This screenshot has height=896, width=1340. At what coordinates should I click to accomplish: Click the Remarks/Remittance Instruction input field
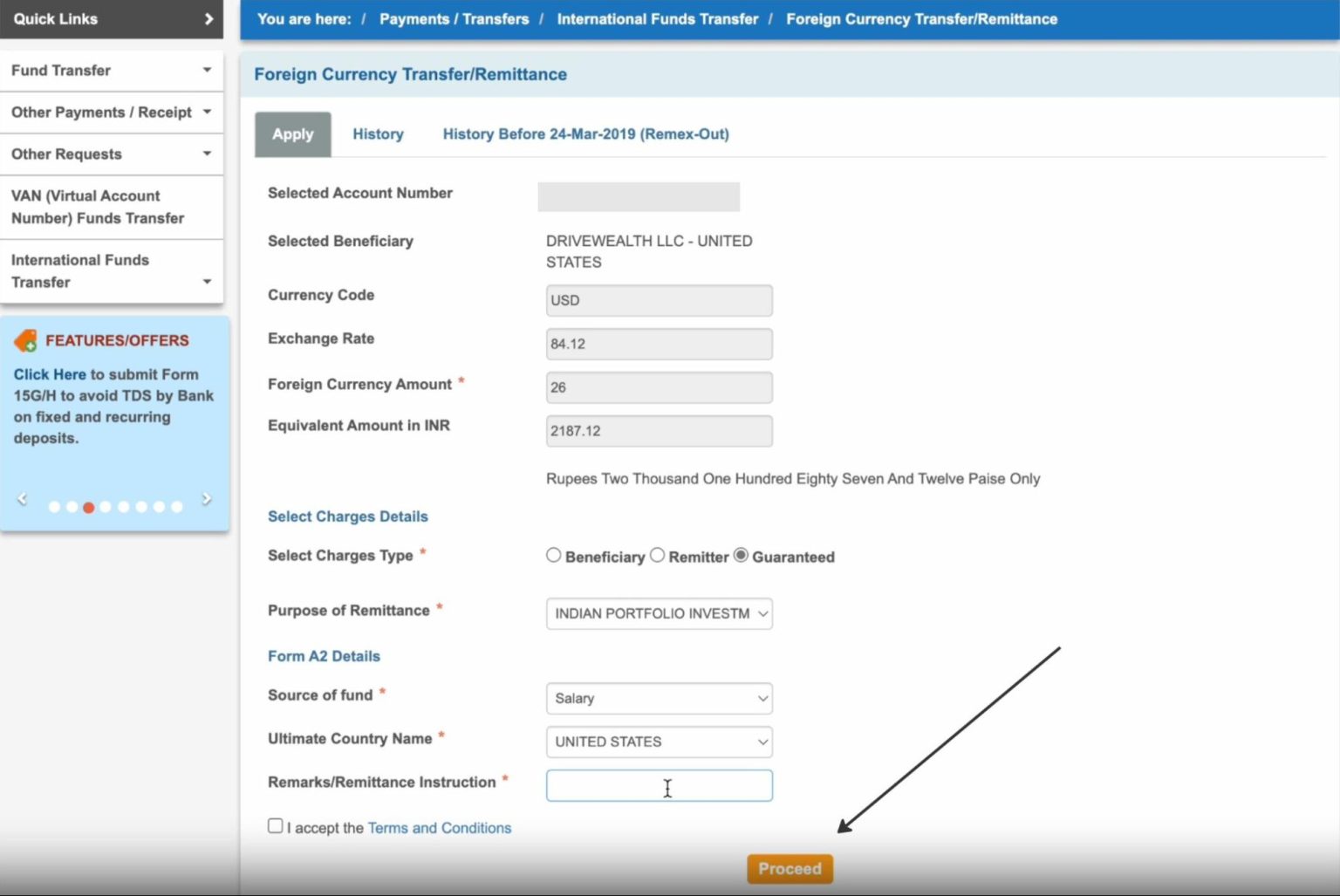pyautogui.click(x=659, y=785)
